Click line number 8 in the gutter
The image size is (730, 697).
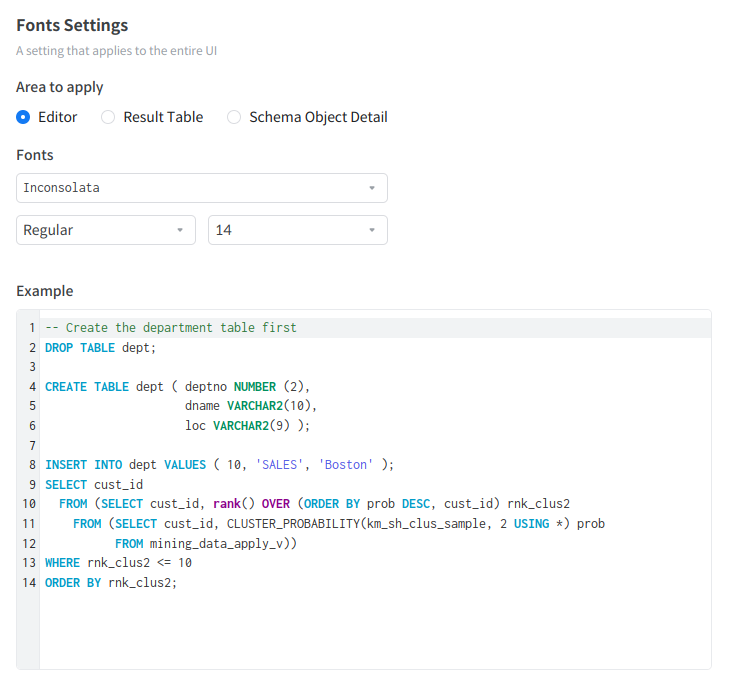tap(32, 465)
